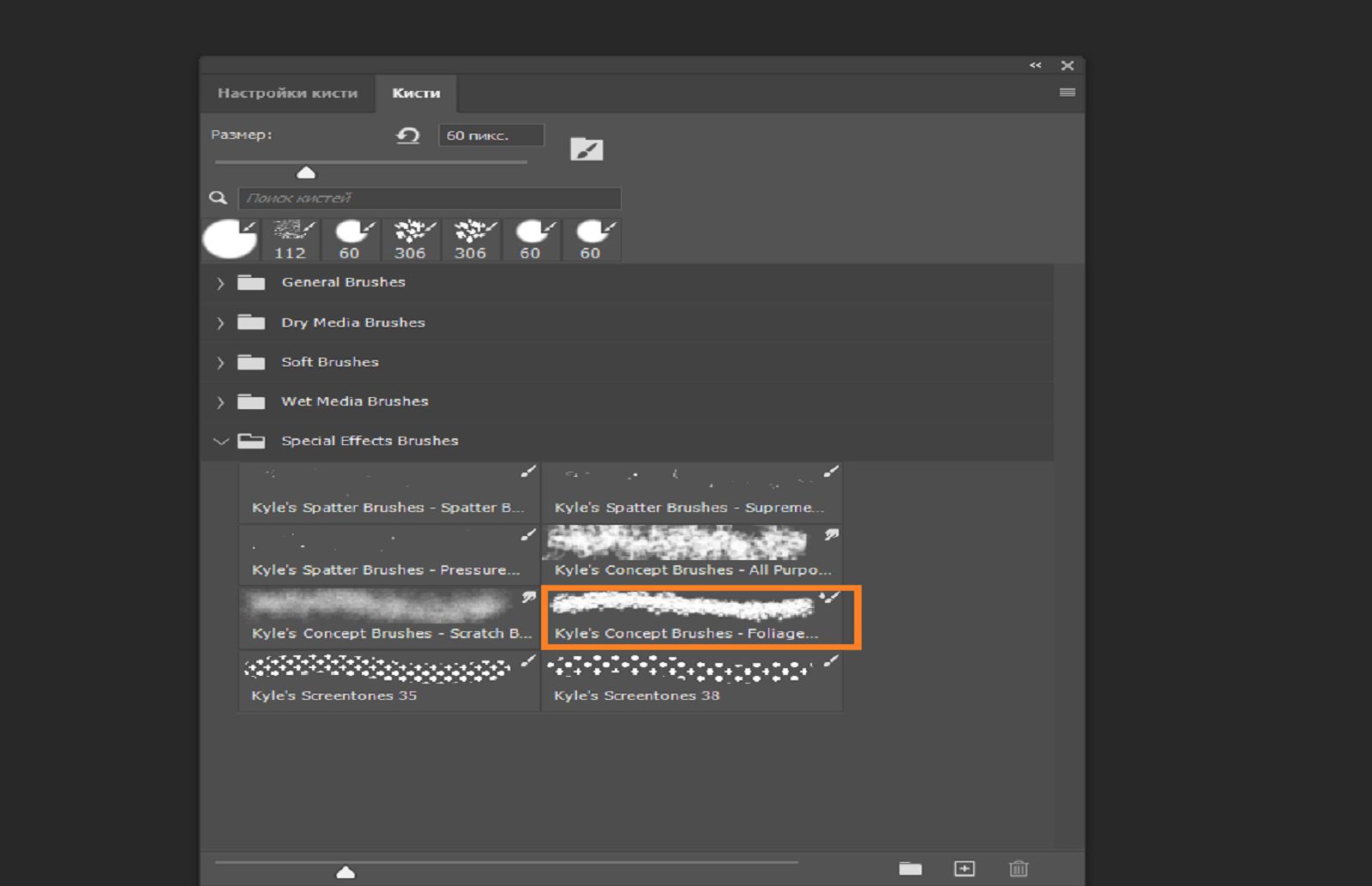Select the Special Effects Brushes group name

(370, 441)
